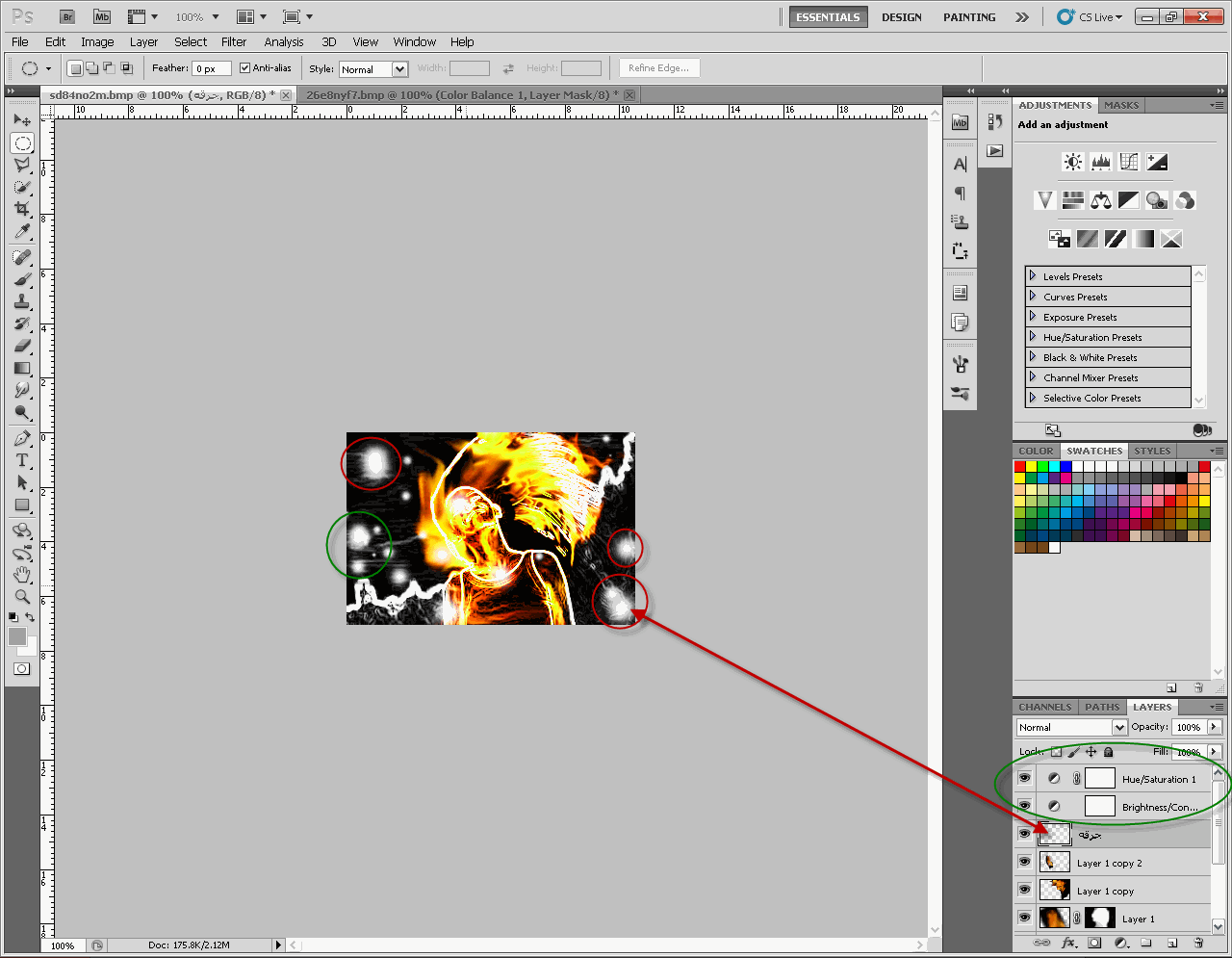Select the Move tool
This screenshot has height=958, width=1232.
(22, 120)
